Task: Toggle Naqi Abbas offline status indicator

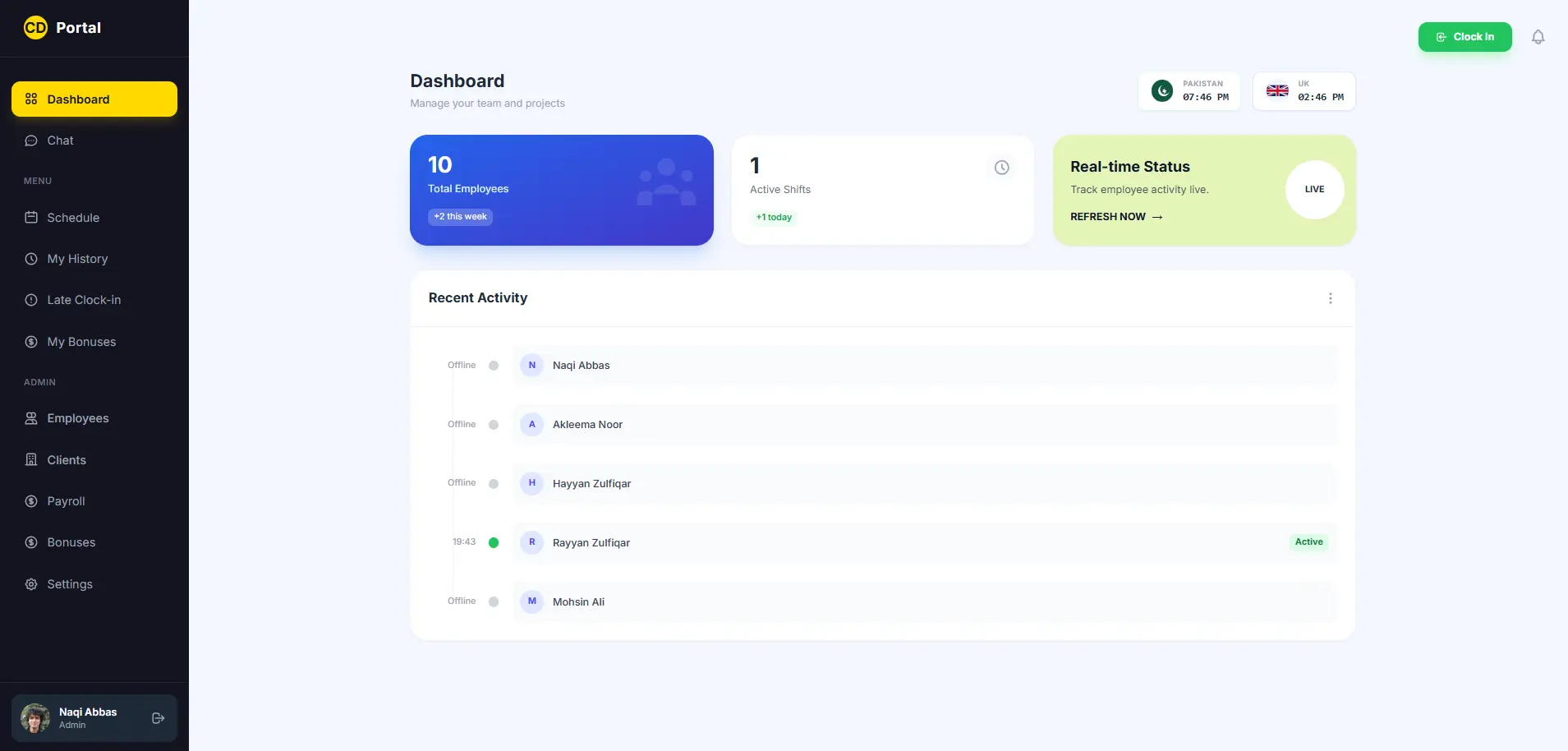Action: tap(494, 366)
